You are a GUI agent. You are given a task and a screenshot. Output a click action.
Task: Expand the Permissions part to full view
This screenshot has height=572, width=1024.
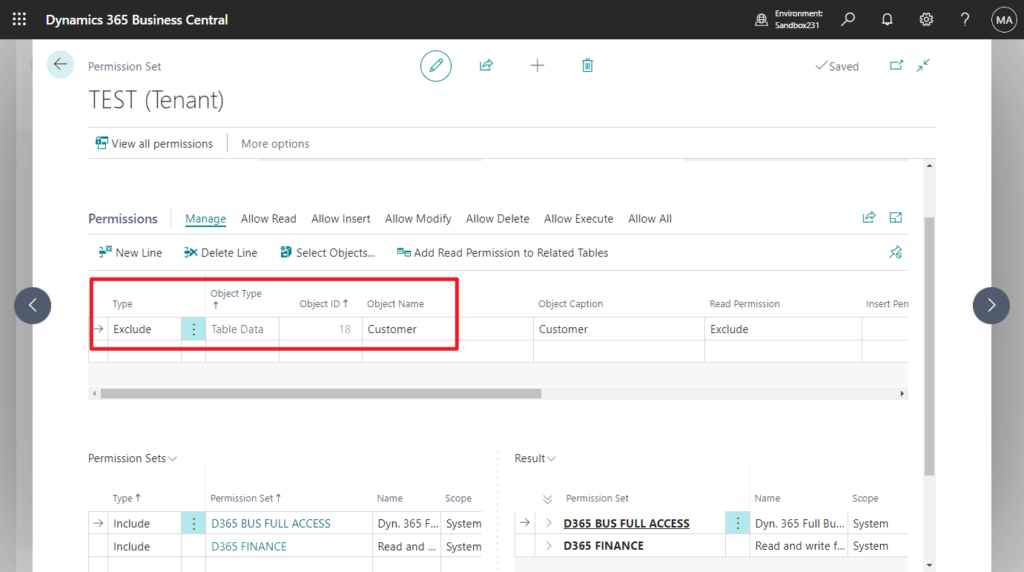(895, 217)
